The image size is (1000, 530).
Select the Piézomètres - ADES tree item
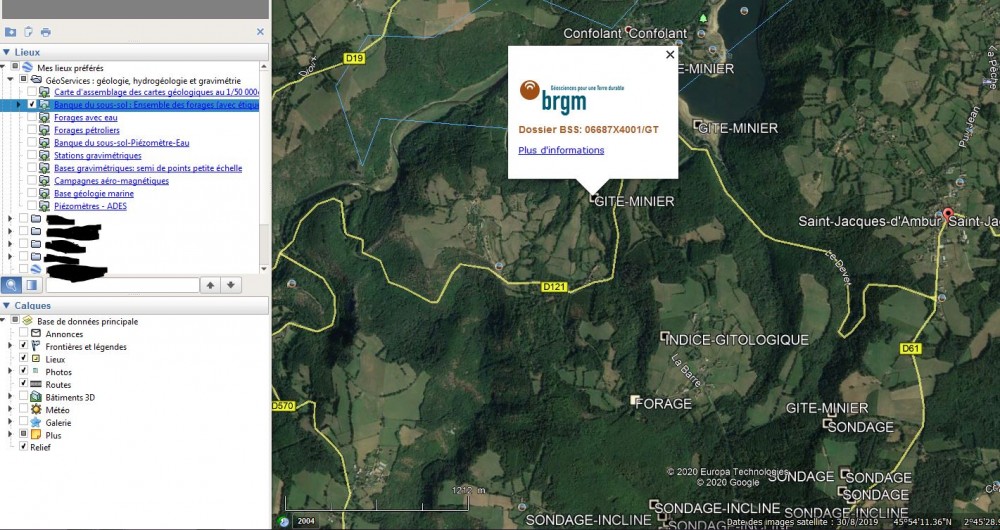coord(90,206)
